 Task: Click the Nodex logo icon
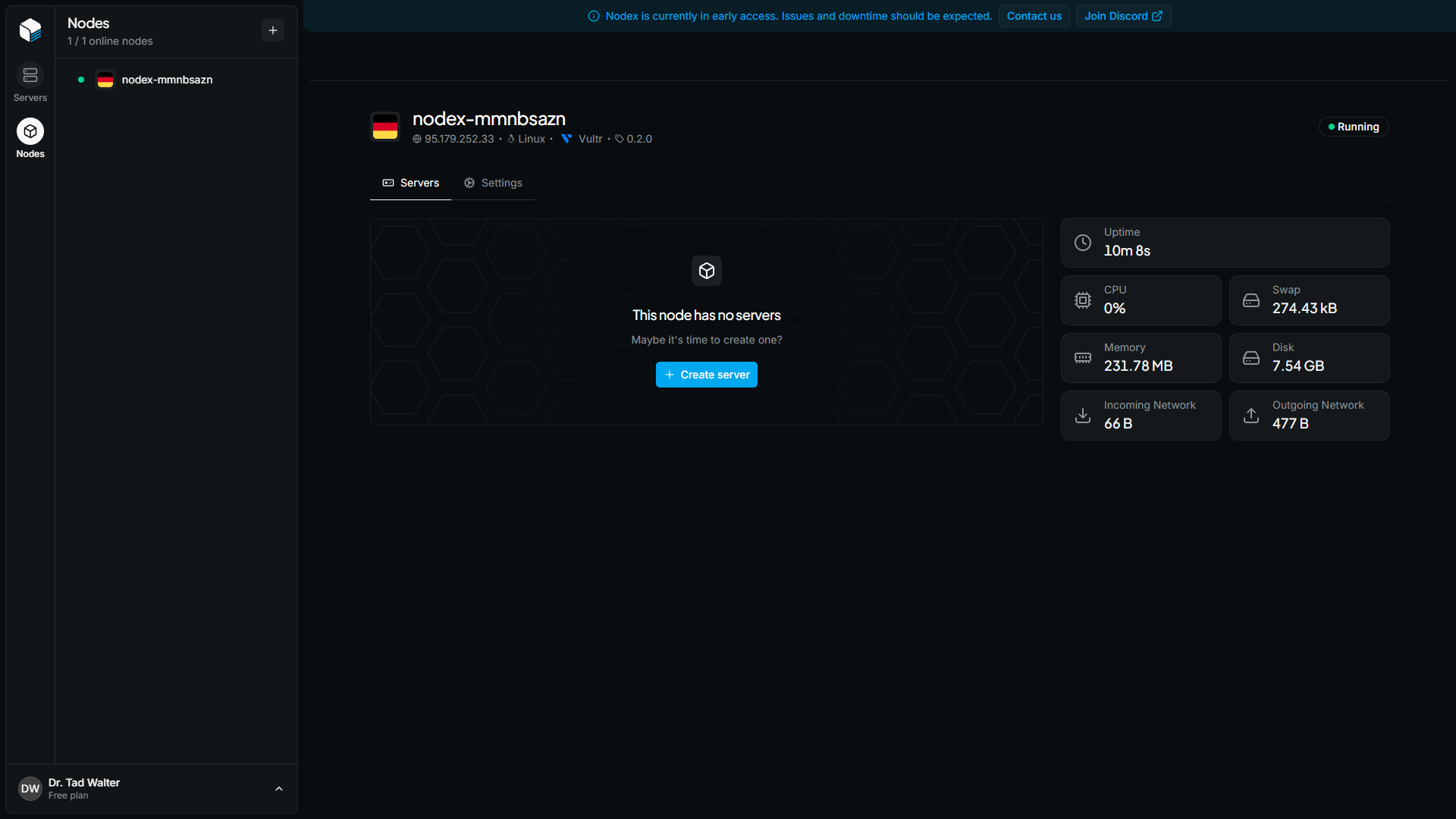pyautogui.click(x=30, y=30)
